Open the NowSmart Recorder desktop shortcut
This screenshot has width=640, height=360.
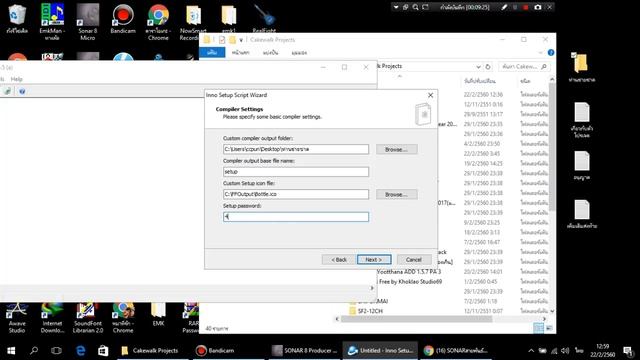pyautogui.click(x=193, y=22)
